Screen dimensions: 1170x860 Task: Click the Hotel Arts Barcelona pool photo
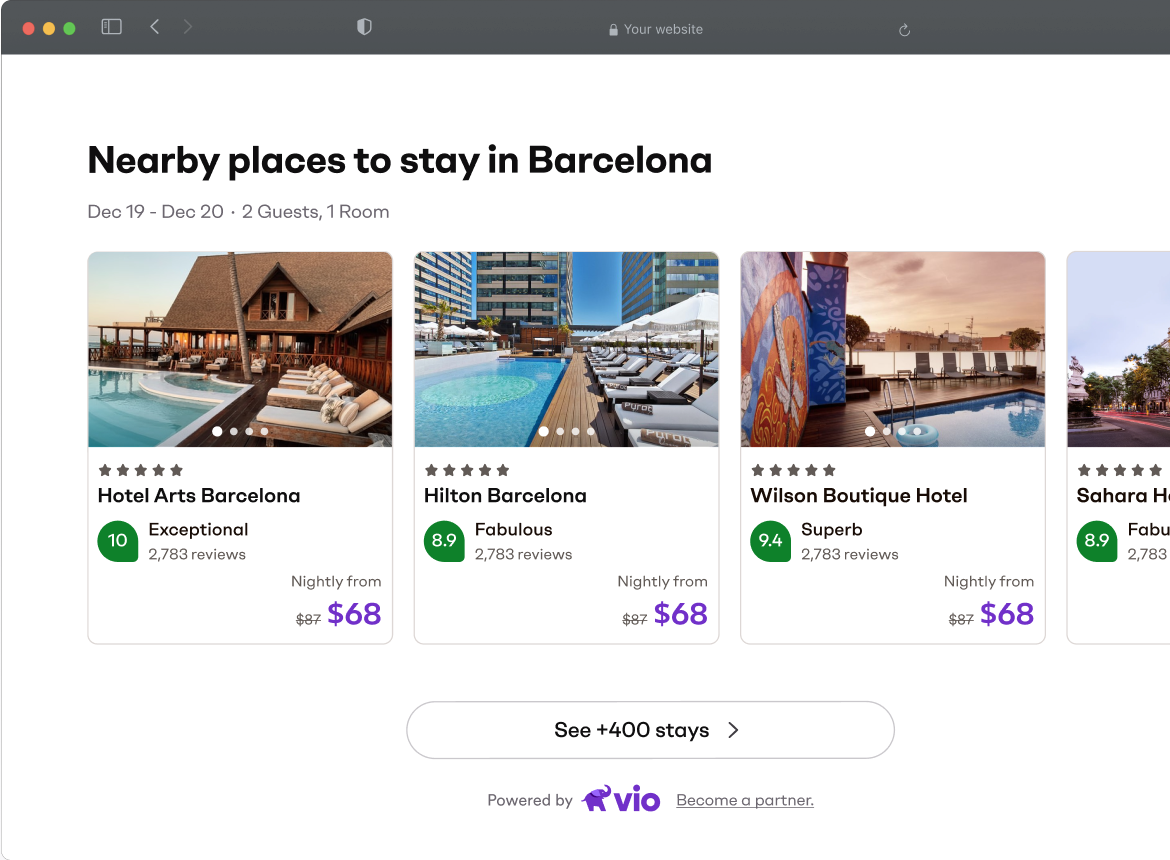(240, 349)
